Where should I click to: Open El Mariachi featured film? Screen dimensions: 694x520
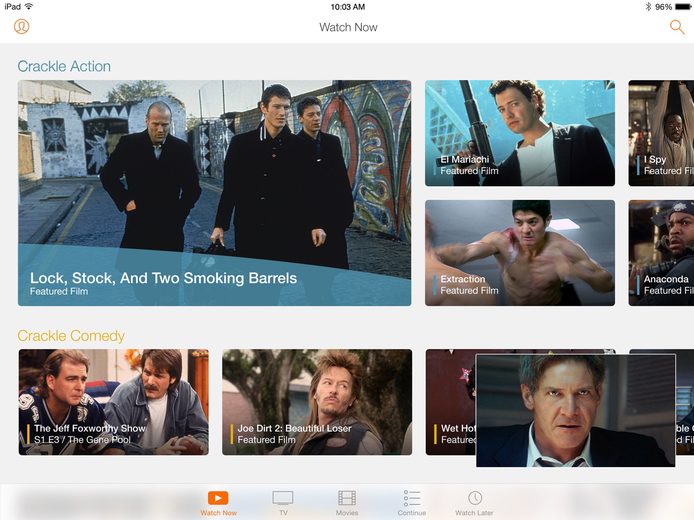pyautogui.click(x=520, y=133)
